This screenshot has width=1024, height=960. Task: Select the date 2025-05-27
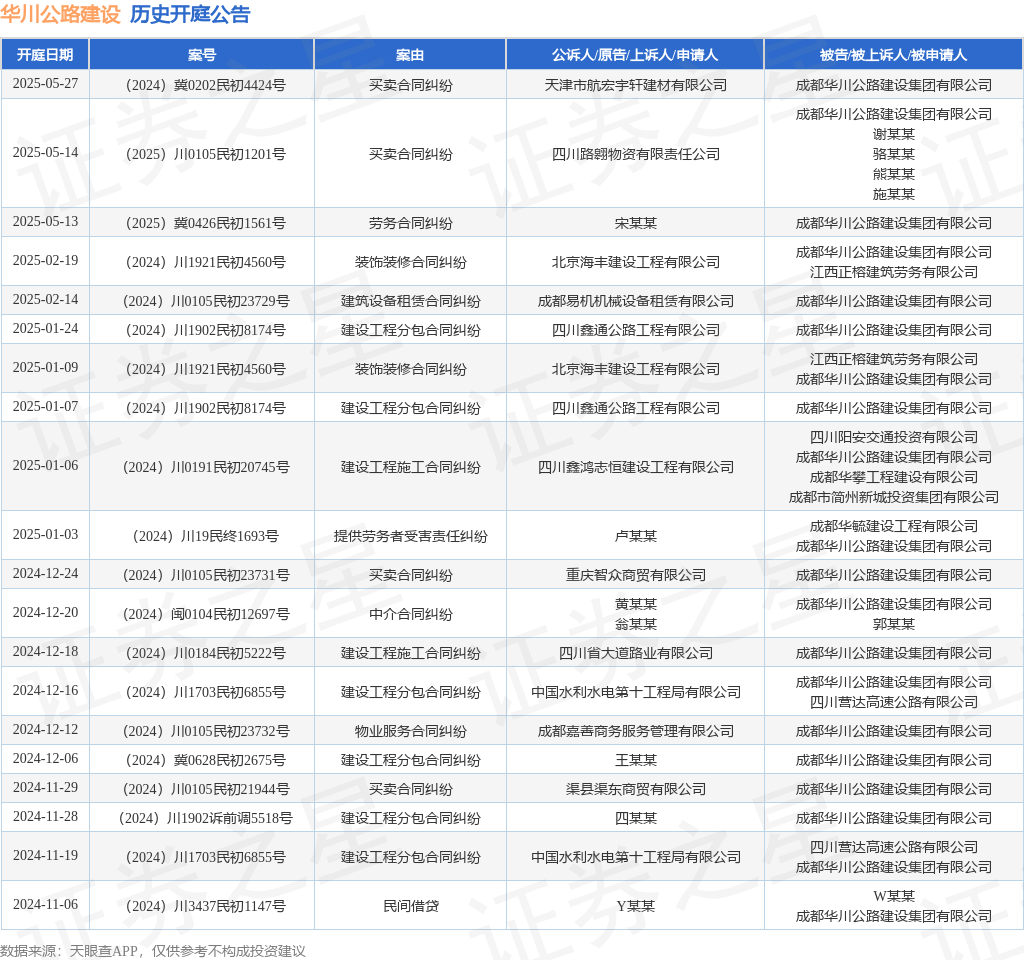coord(45,84)
